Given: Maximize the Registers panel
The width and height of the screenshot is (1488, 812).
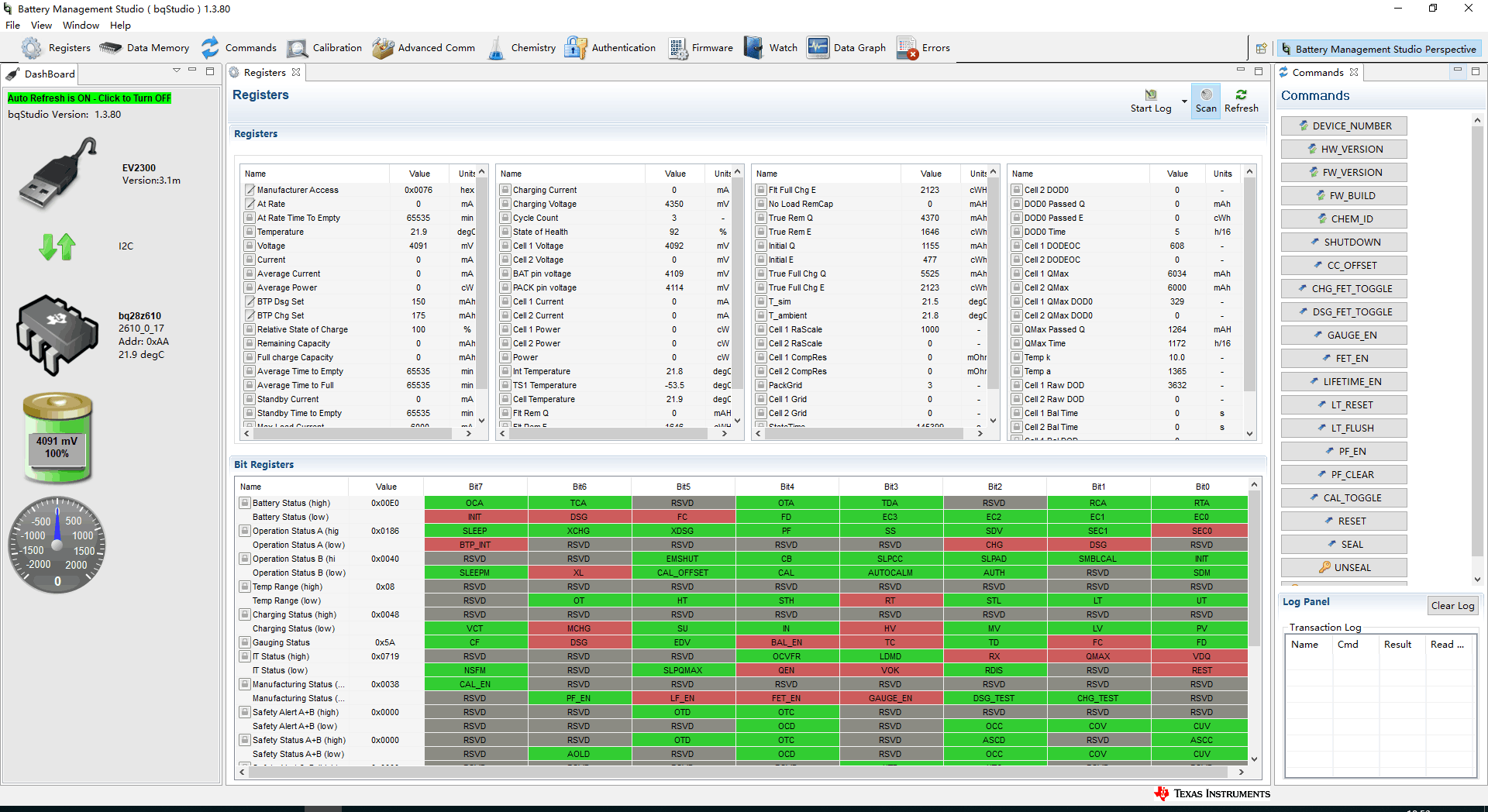Looking at the screenshot, I should (1259, 71).
